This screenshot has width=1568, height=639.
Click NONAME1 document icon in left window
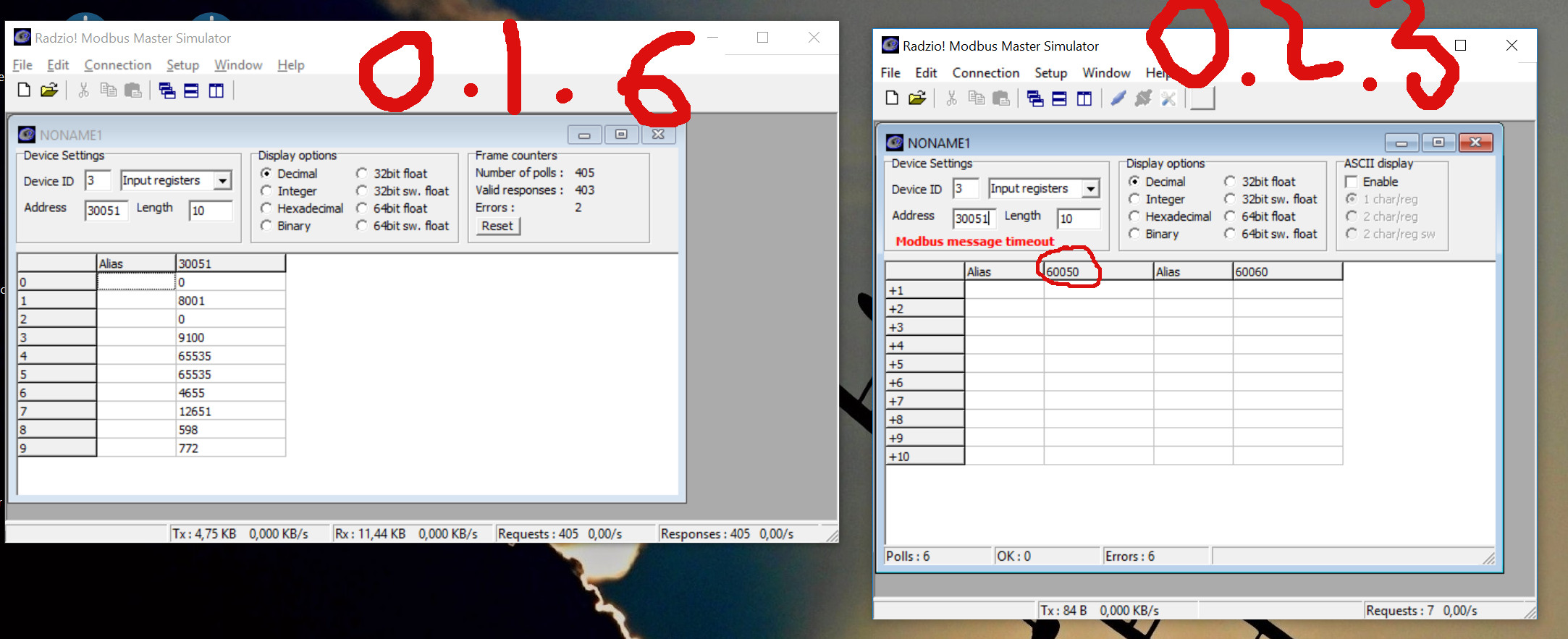coord(27,135)
